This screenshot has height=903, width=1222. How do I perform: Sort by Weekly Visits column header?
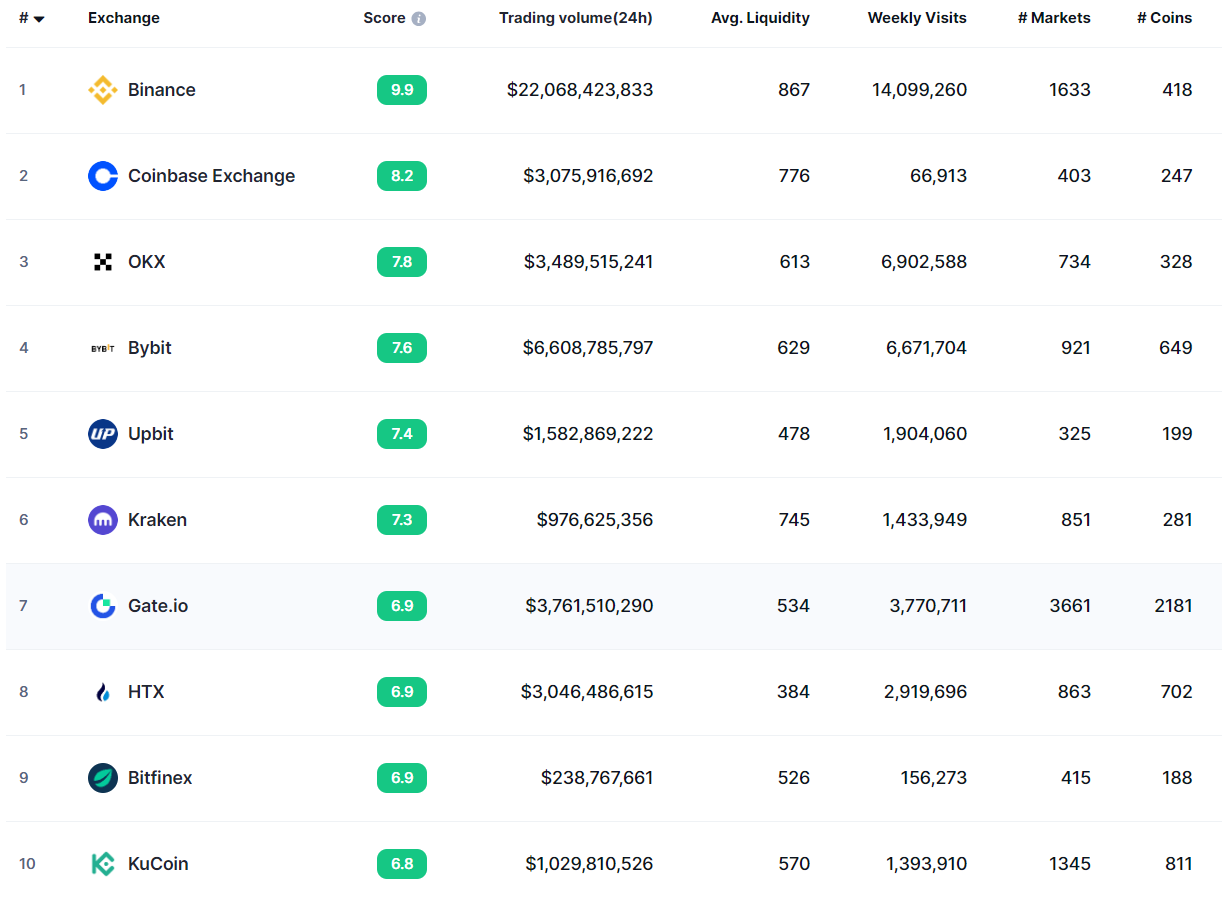[917, 18]
